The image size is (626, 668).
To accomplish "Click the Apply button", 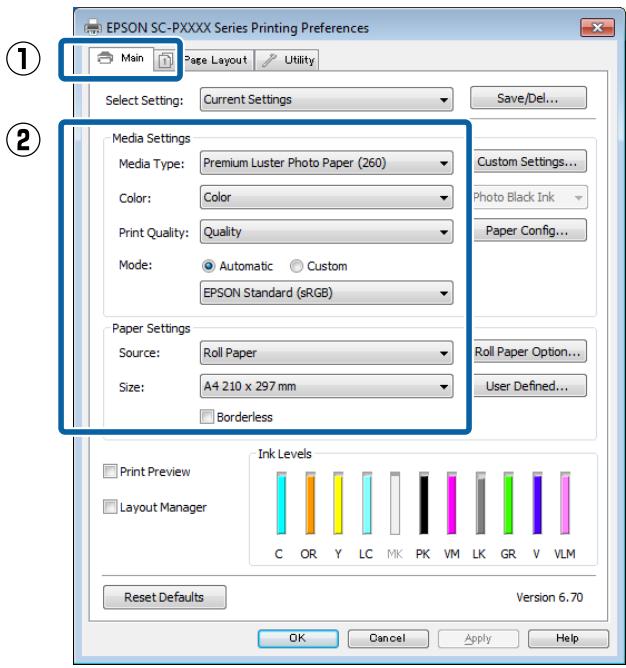I will pyautogui.click(x=478, y=638).
